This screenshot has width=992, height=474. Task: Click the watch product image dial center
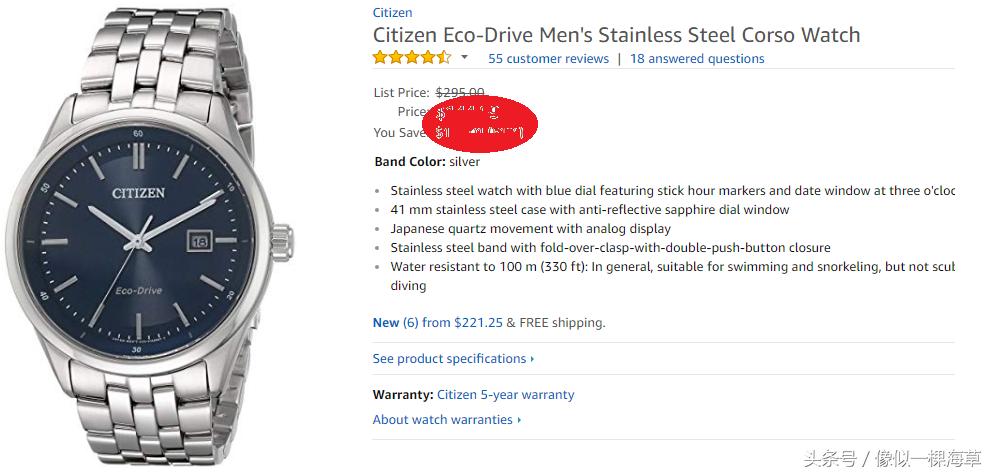(137, 240)
